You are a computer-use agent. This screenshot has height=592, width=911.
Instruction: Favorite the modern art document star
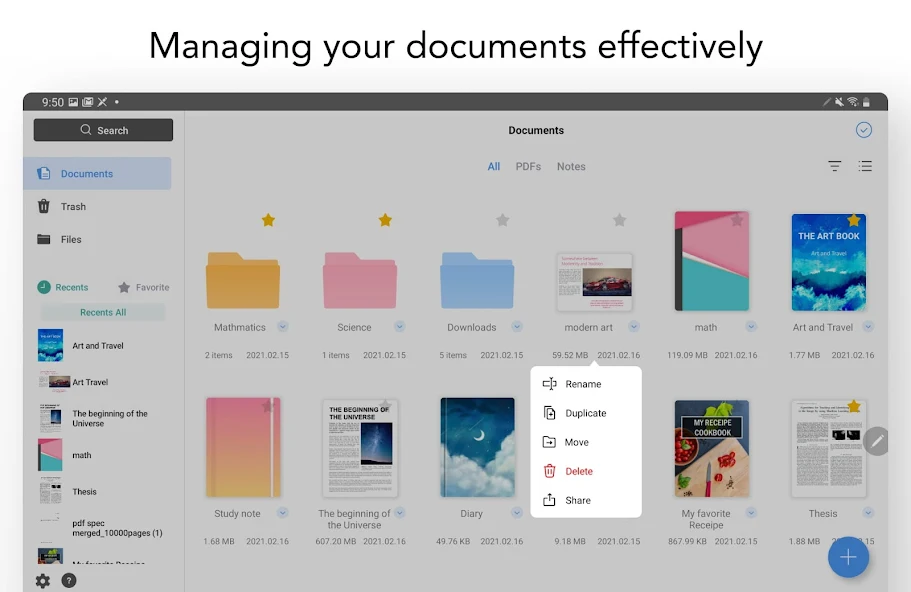[x=619, y=220]
